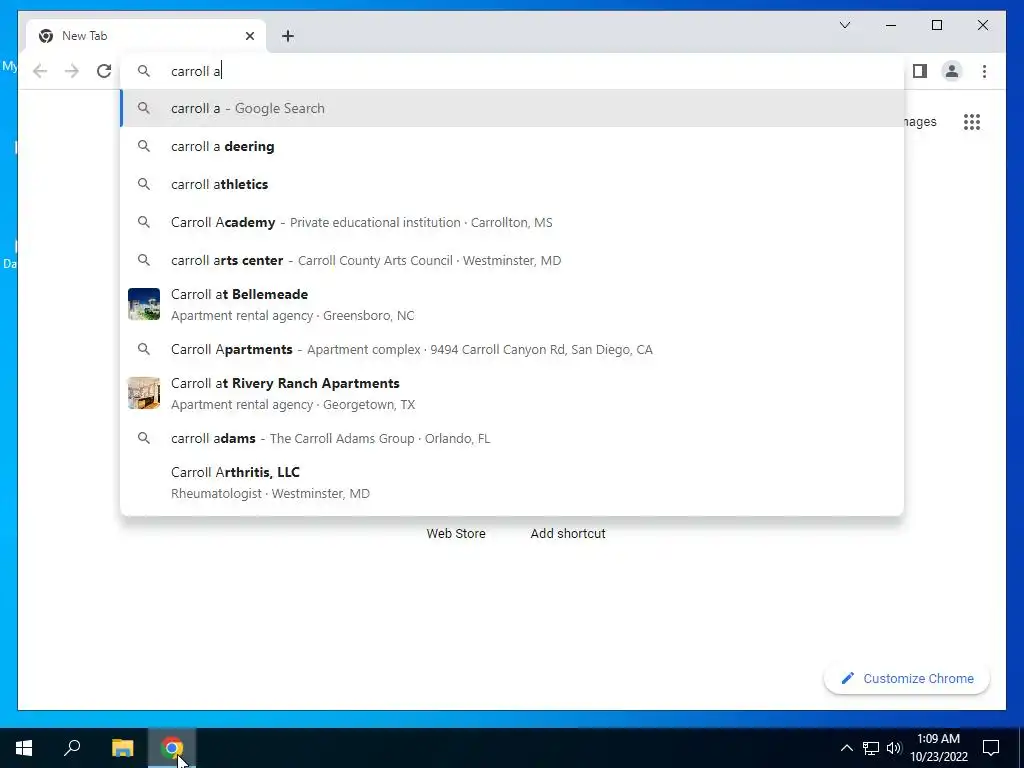Open File Explorer from the taskbar
Viewport: 1024px width, 768px height.
122,748
